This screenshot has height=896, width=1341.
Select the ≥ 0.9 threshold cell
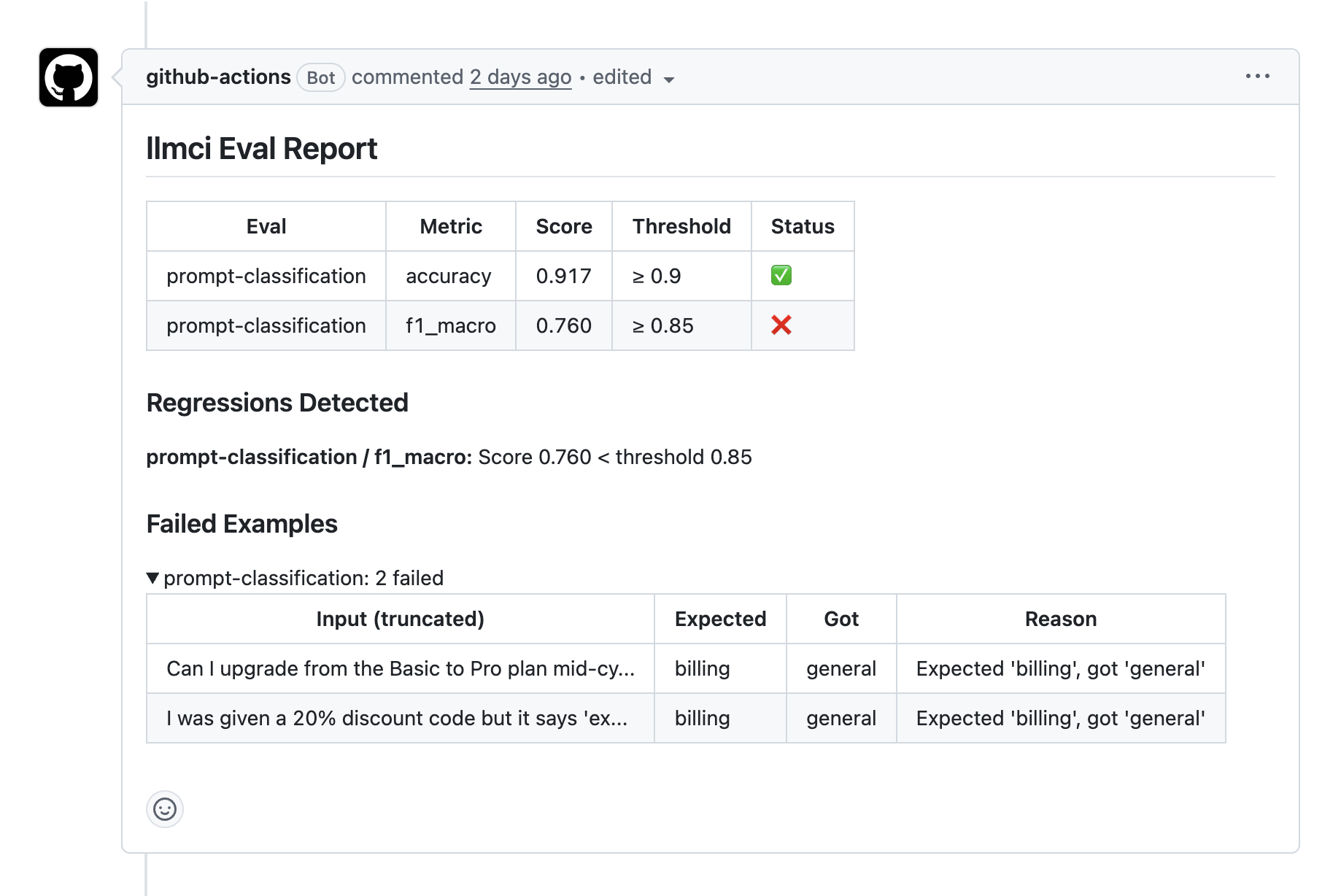pyautogui.click(x=681, y=276)
